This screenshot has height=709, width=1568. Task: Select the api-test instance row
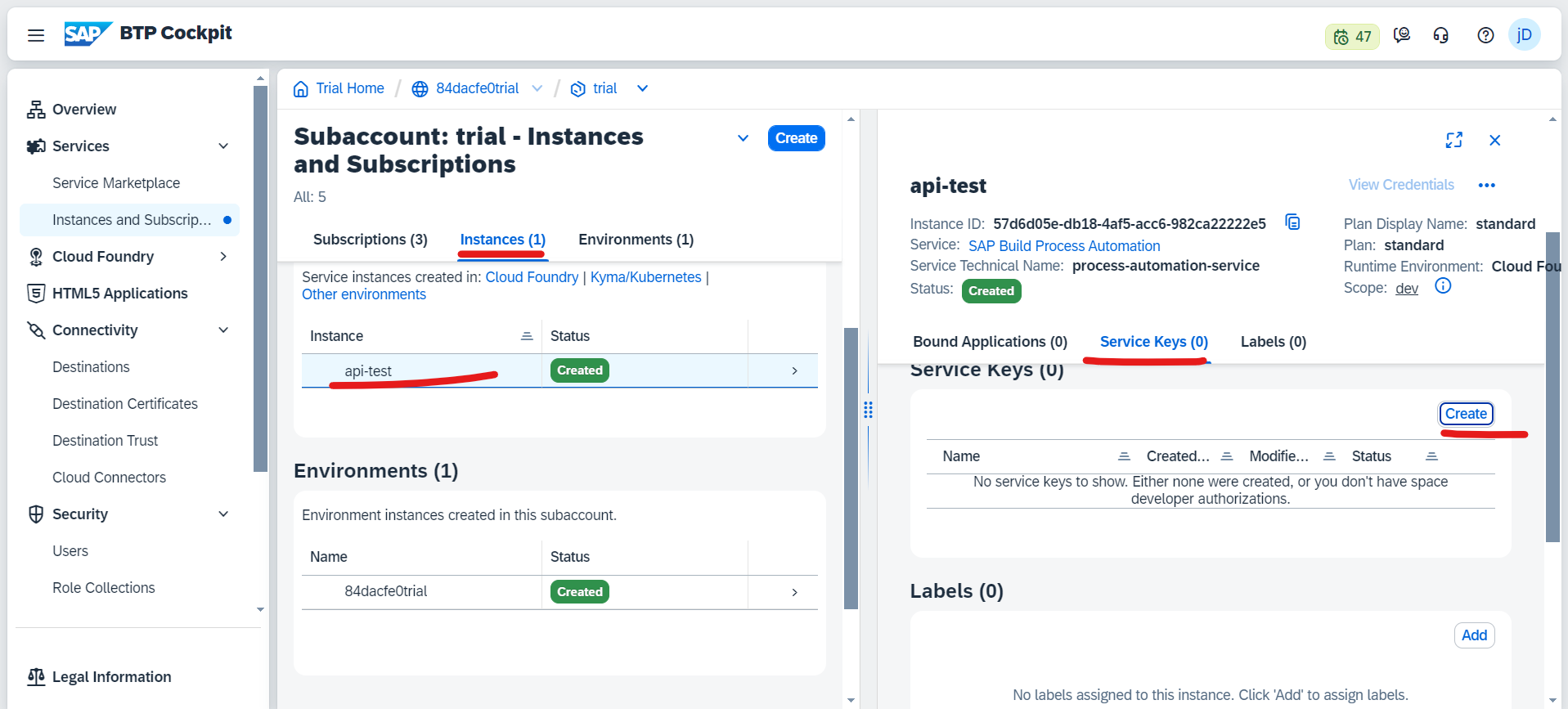coord(559,371)
